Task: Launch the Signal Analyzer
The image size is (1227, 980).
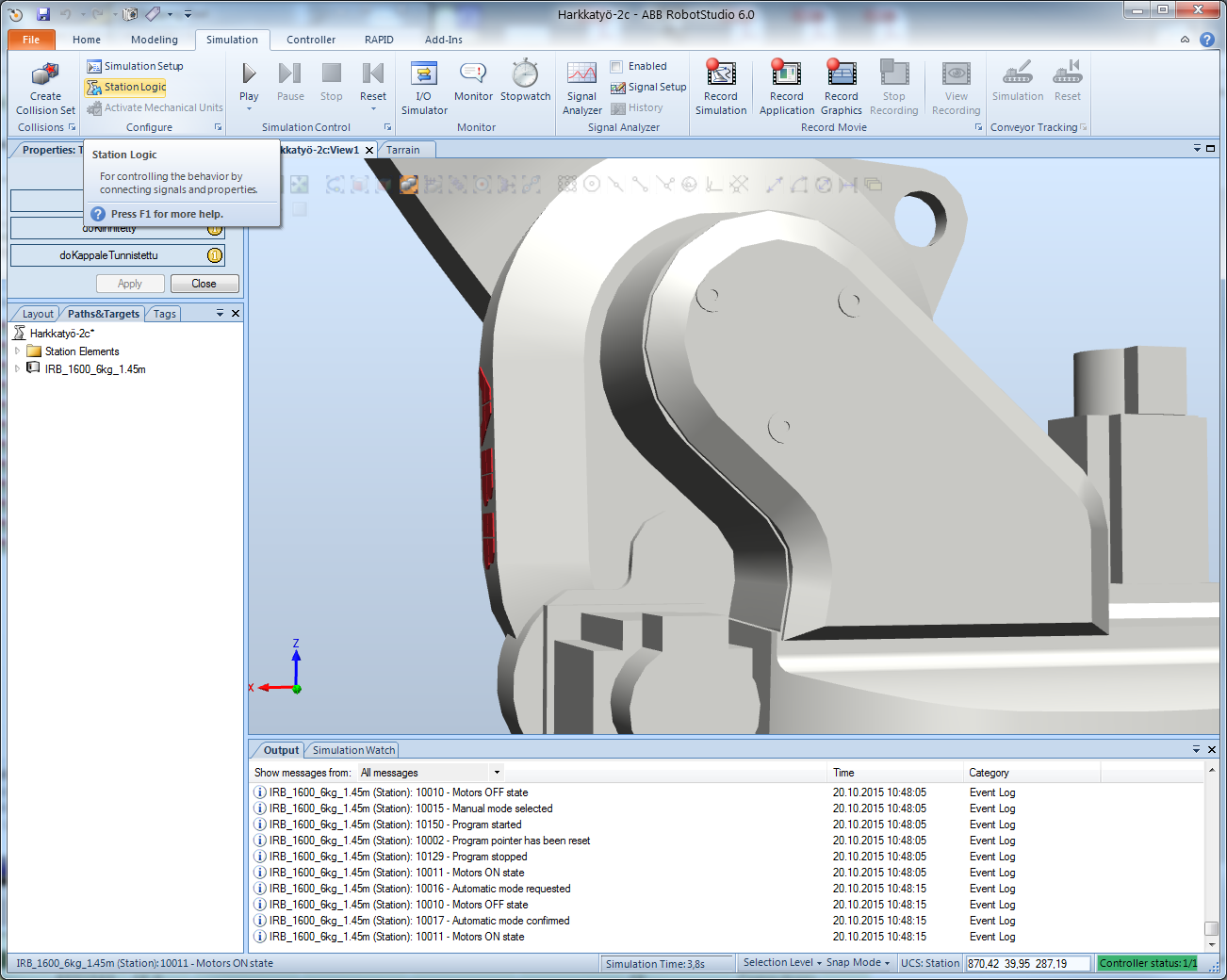Action: point(581,89)
